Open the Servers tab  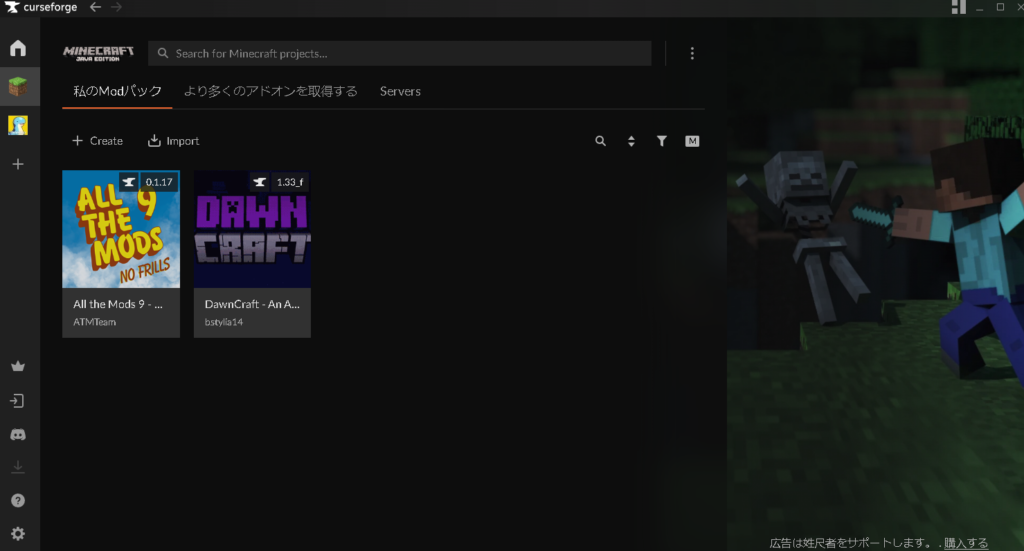400,91
